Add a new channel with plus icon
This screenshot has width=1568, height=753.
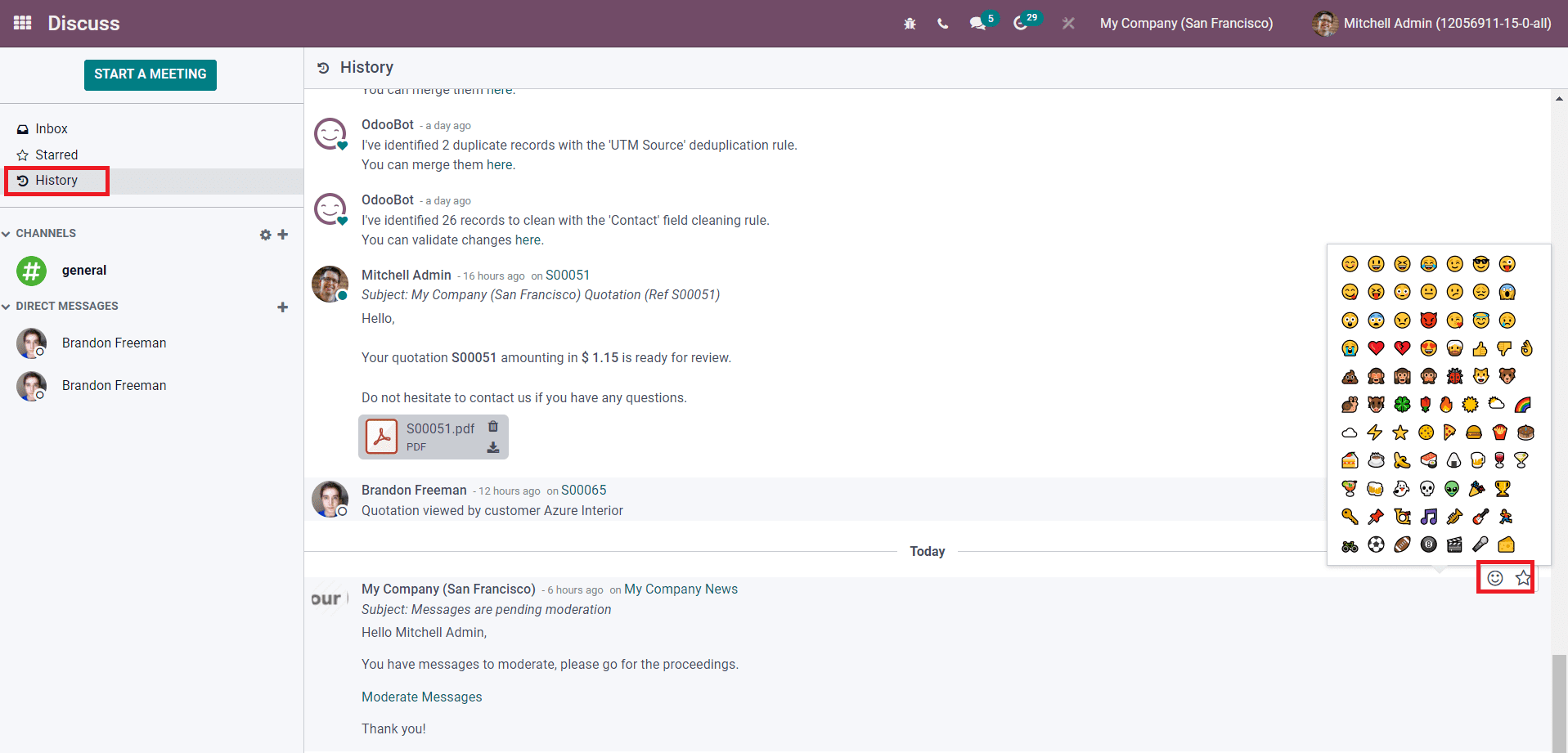(x=283, y=235)
